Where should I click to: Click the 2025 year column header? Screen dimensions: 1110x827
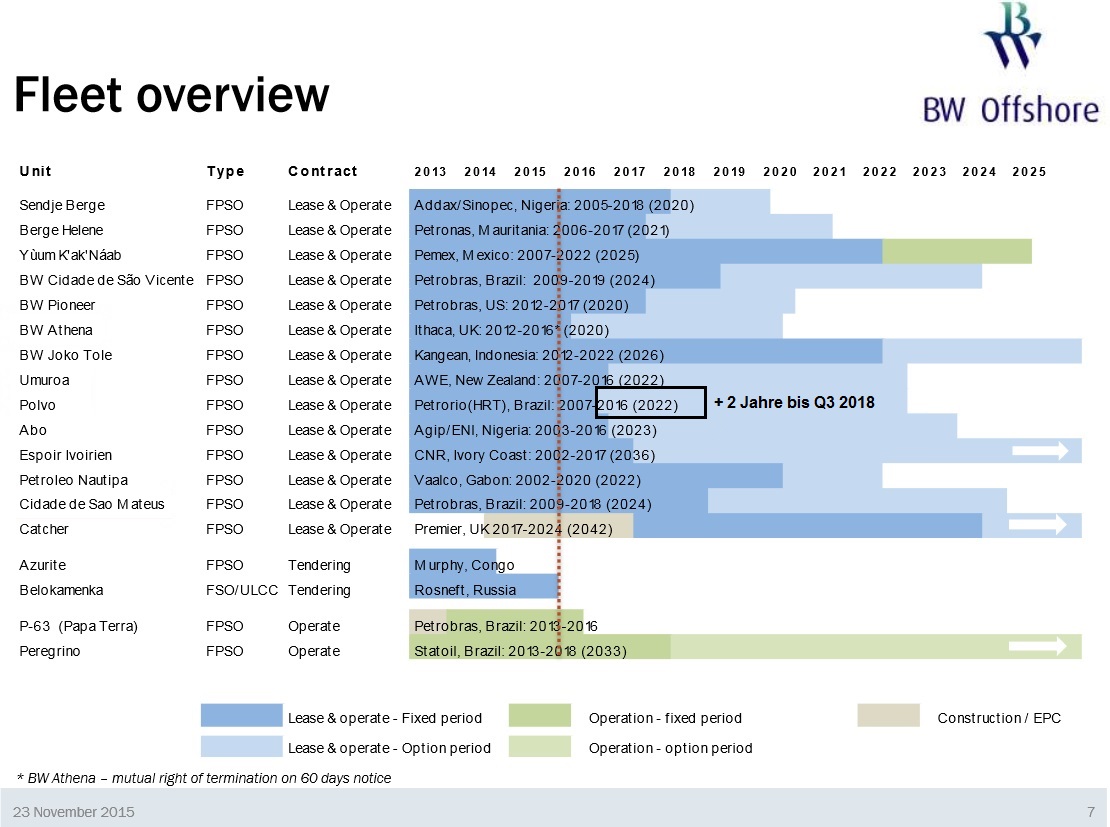tap(1029, 171)
